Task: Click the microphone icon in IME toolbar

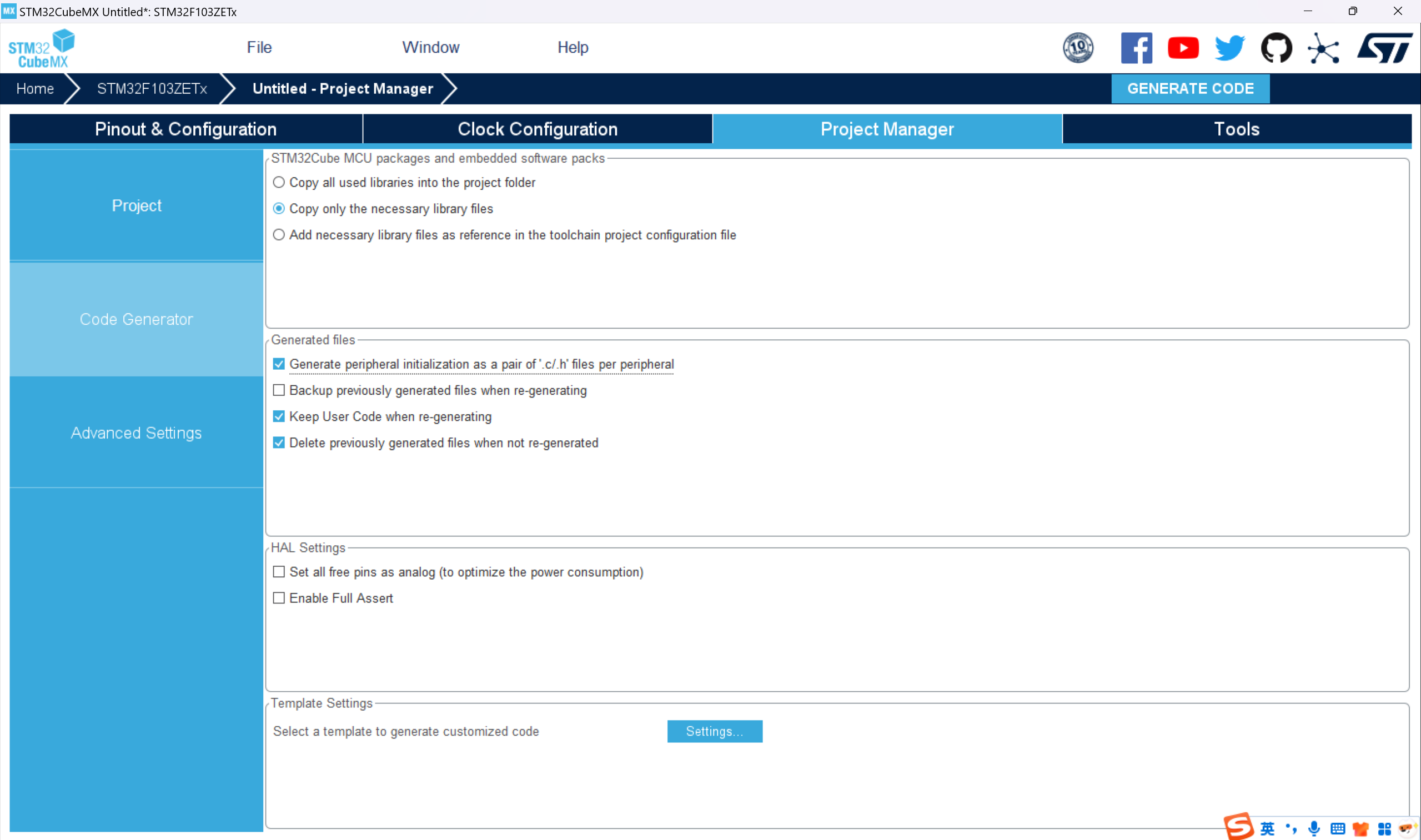Action: [x=1314, y=828]
